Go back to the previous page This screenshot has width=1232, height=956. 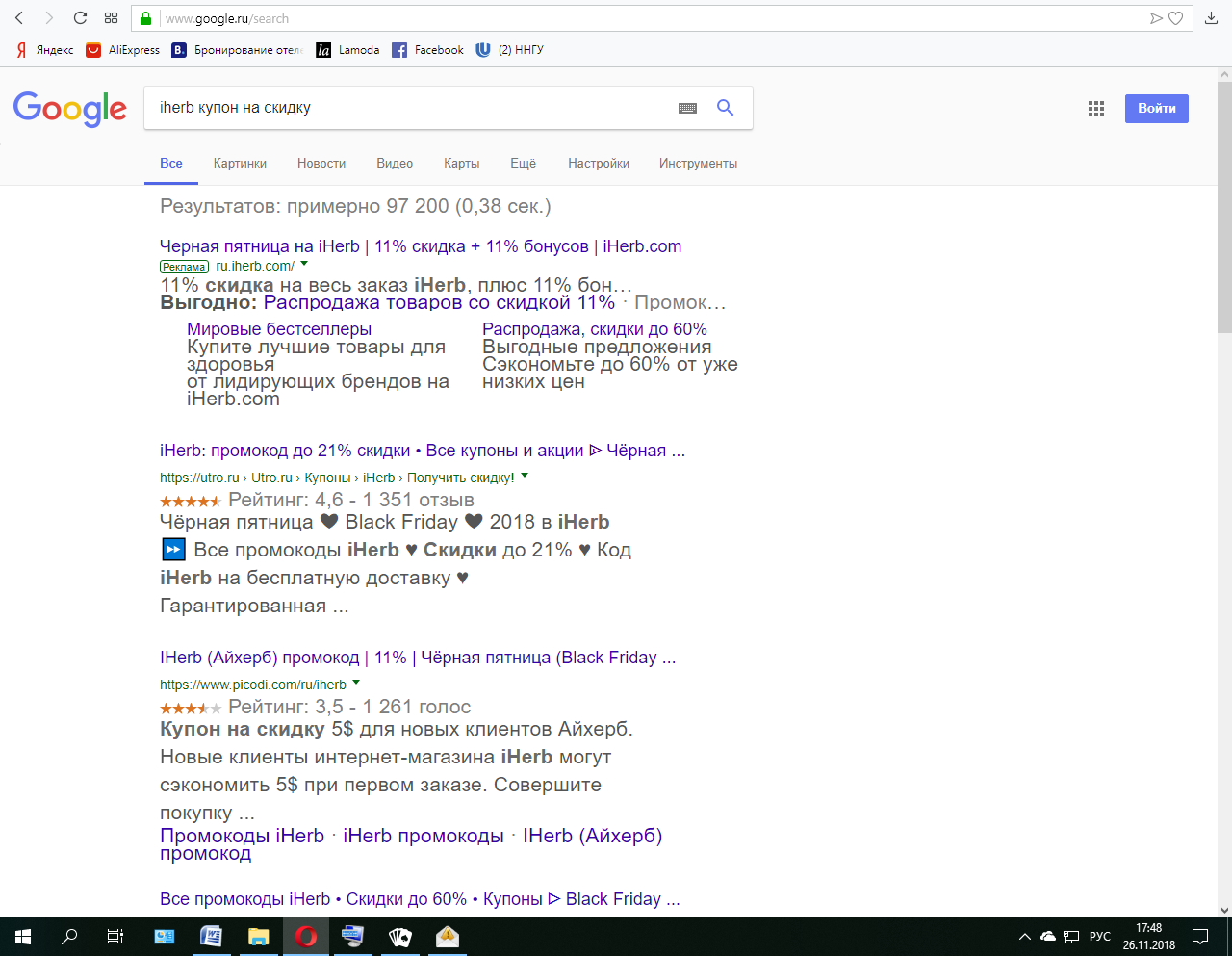tap(19, 18)
